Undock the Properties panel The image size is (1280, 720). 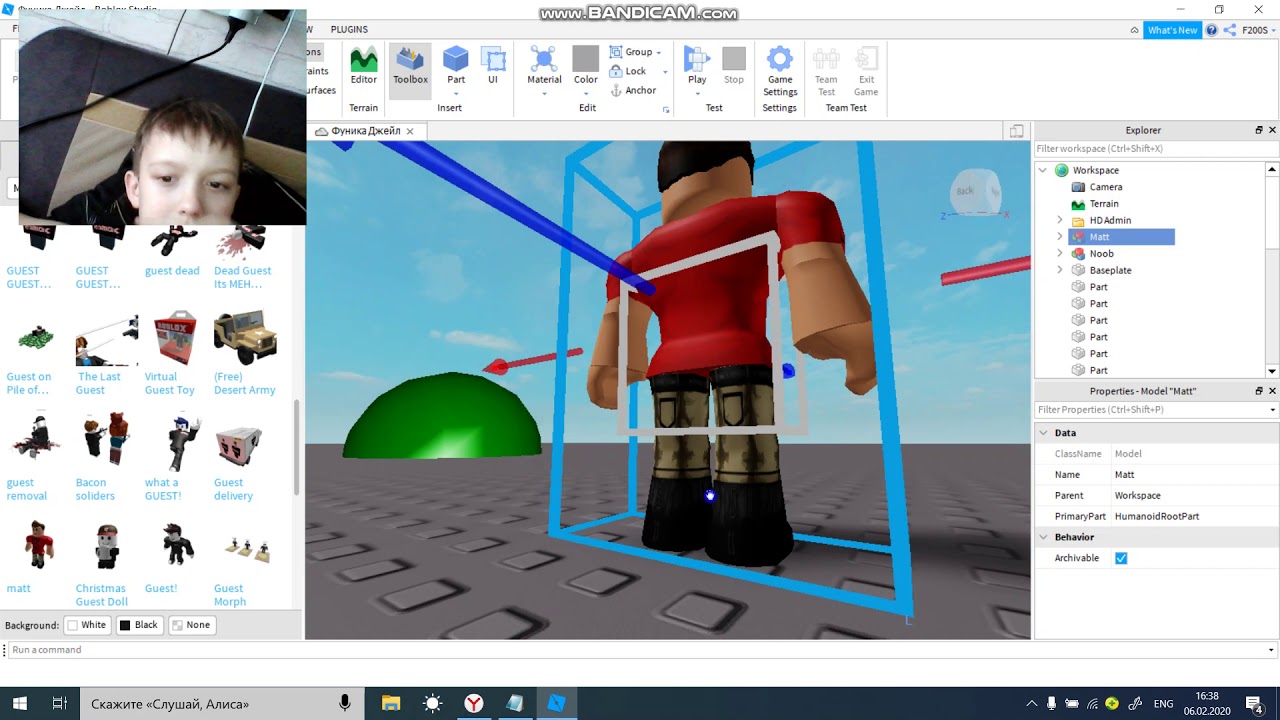1259,391
